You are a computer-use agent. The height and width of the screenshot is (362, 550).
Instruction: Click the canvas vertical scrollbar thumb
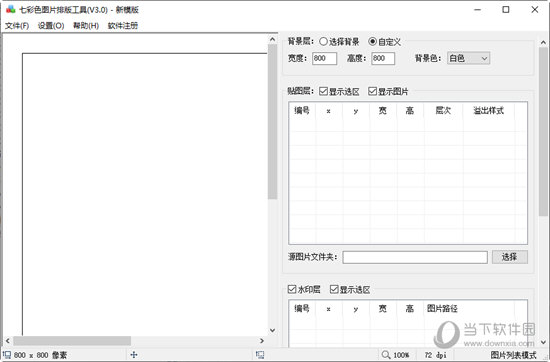[273, 122]
